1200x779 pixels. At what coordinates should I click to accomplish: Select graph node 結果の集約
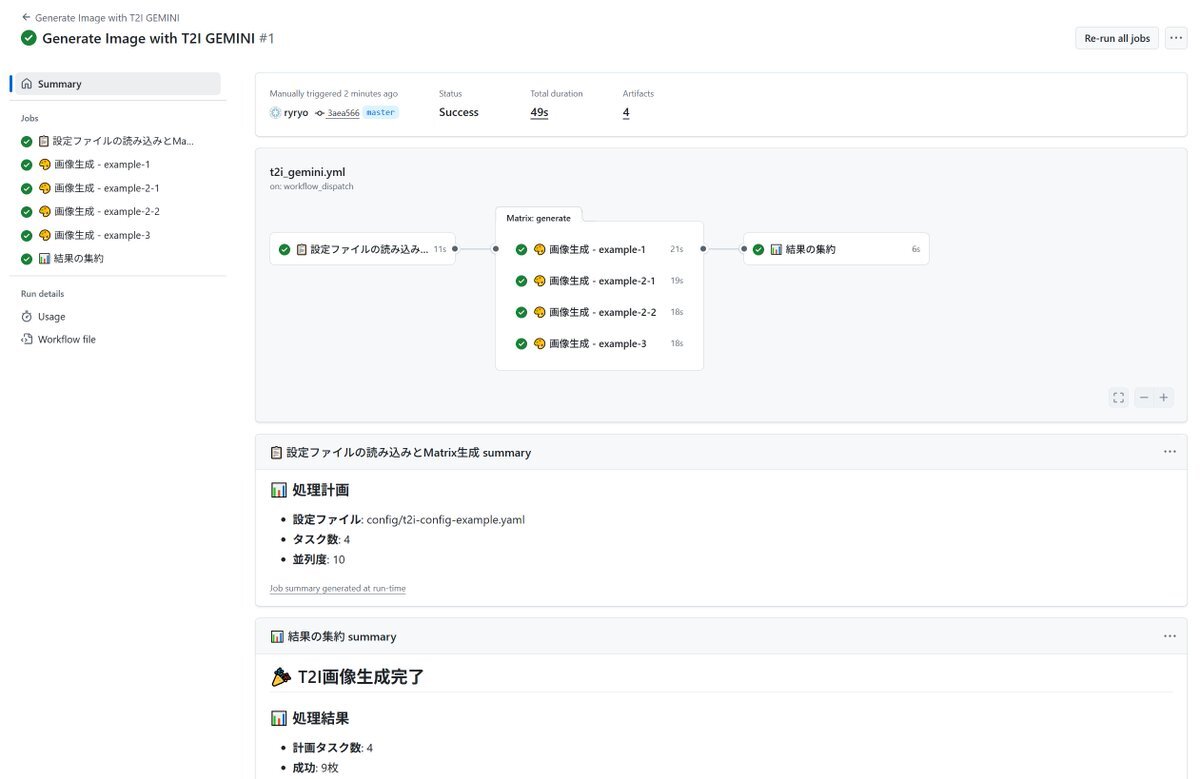point(836,249)
